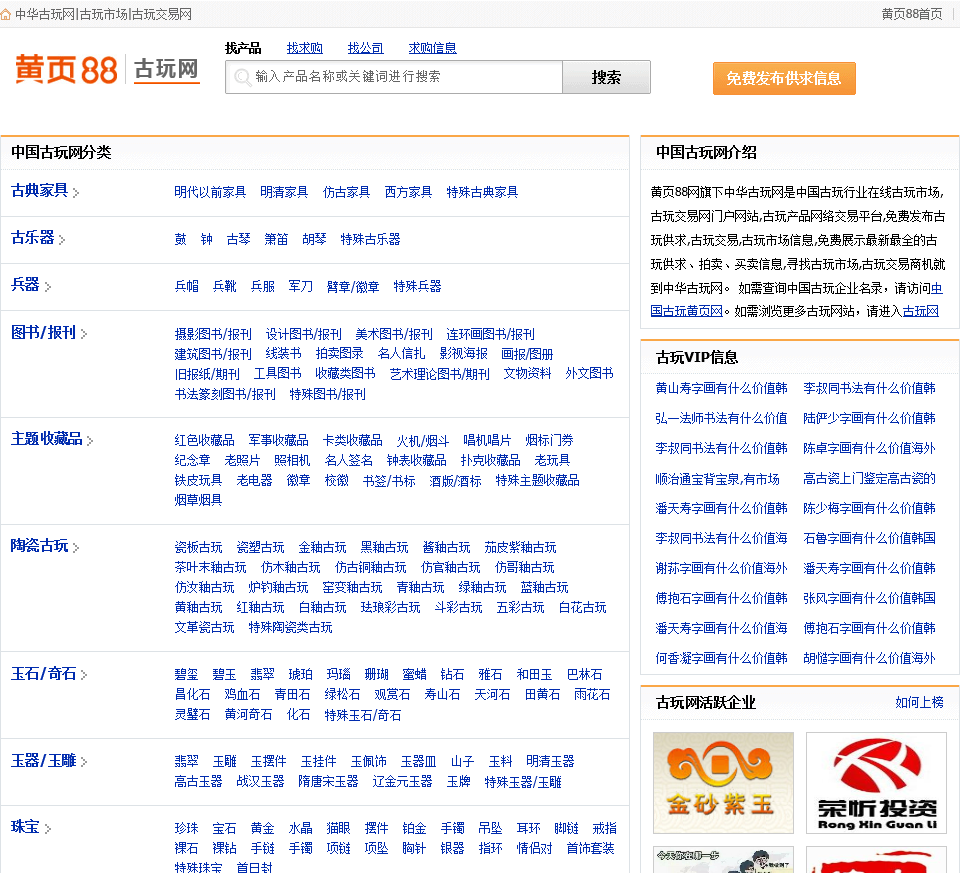Viewport: 960px width, 873px height.
Task: Open the 珐琅彩古玩 link
Action: click(390, 607)
